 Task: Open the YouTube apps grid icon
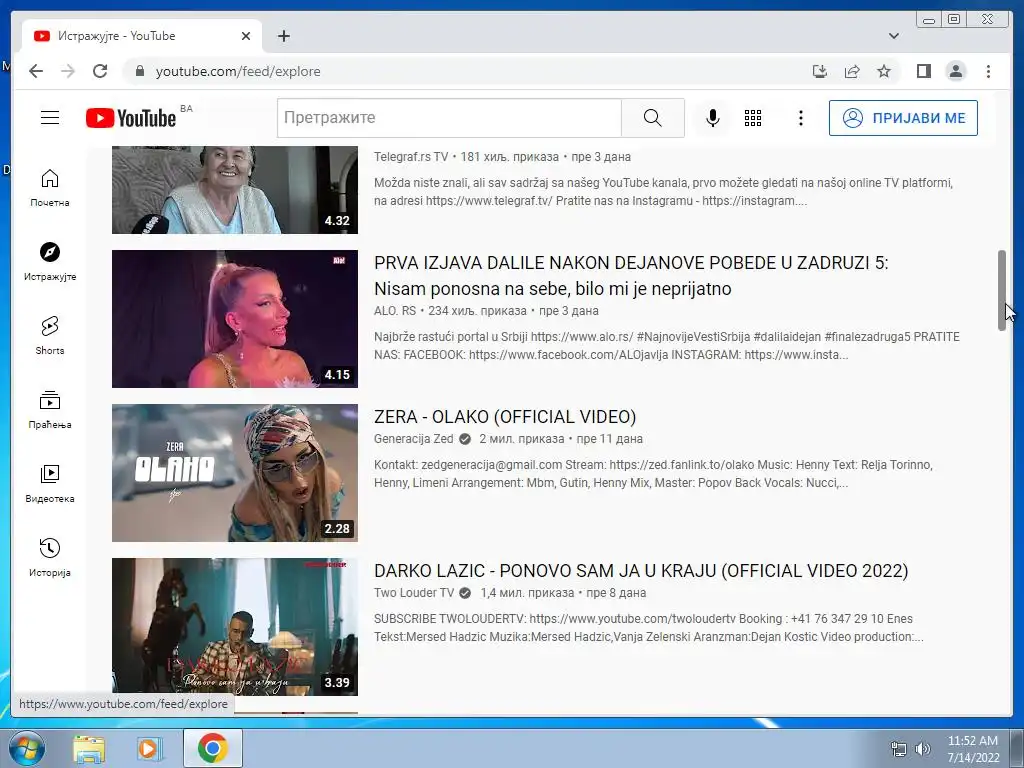pyautogui.click(x=753, y=118)
